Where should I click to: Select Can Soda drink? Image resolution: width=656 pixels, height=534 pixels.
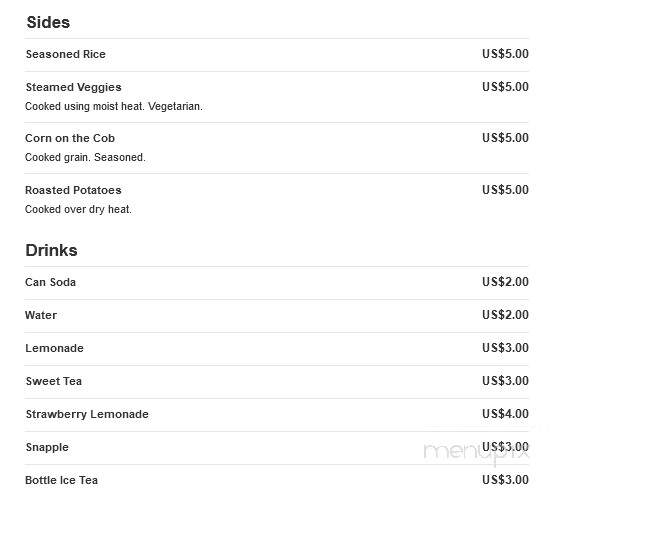tap(51, 282)
